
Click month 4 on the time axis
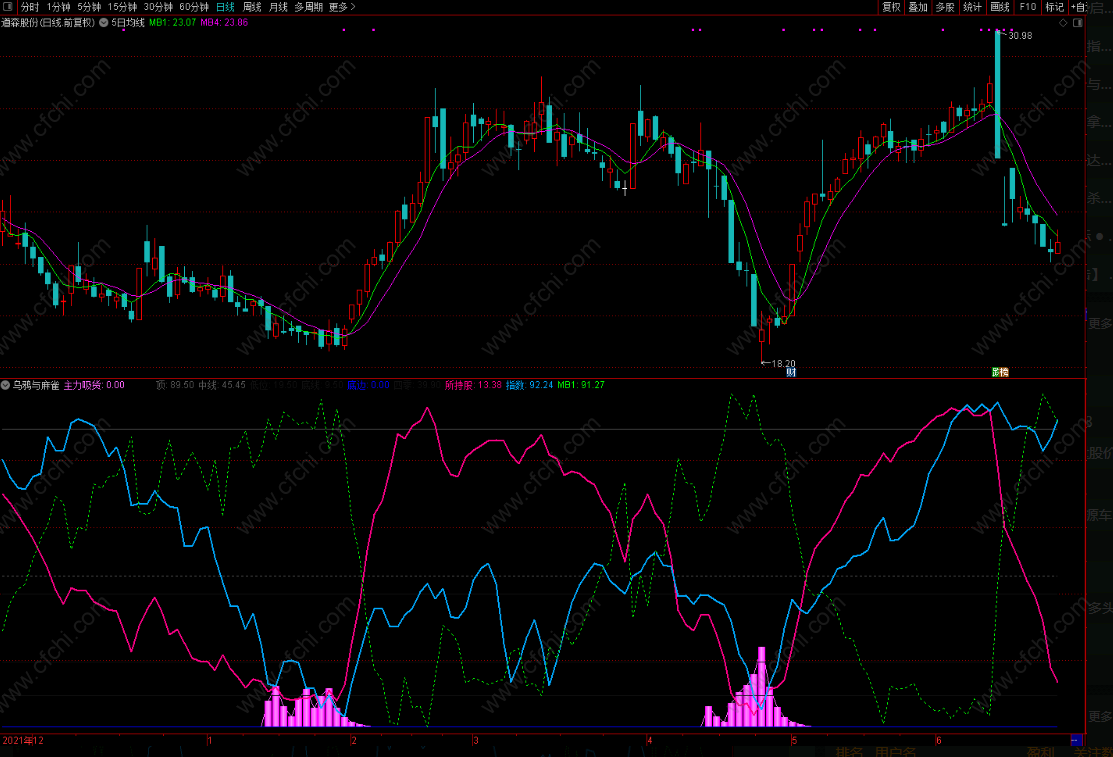(649, 740)
